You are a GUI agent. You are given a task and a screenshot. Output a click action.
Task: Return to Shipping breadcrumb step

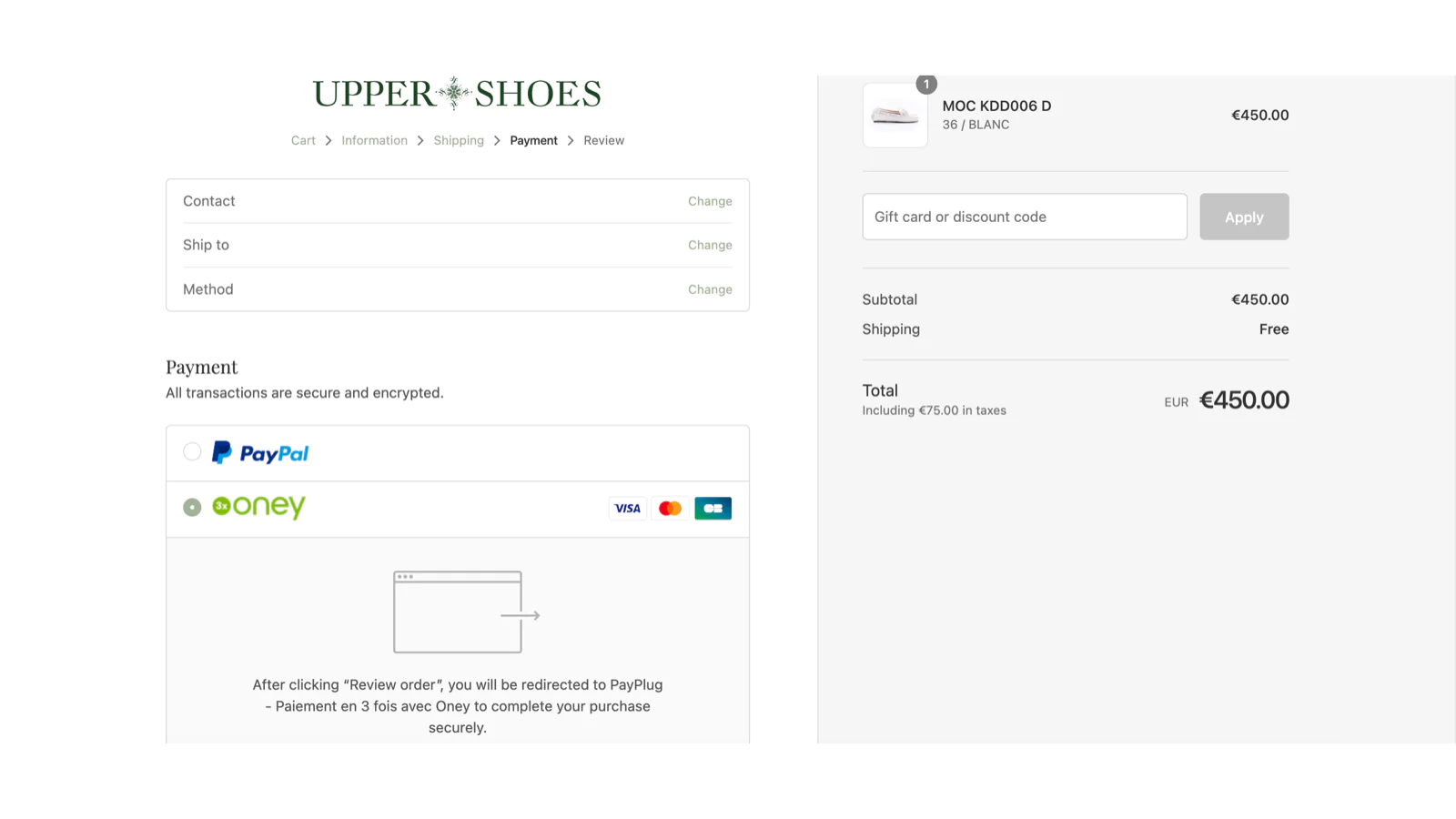click(459, 141)
